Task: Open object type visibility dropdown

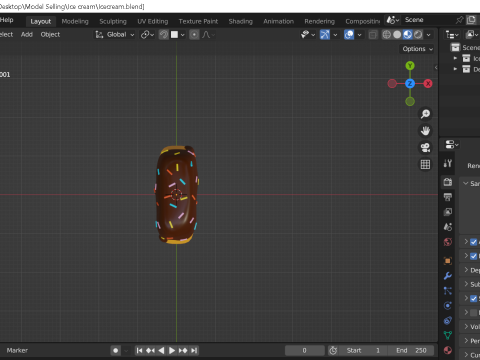Action: (x=308, y=35)
